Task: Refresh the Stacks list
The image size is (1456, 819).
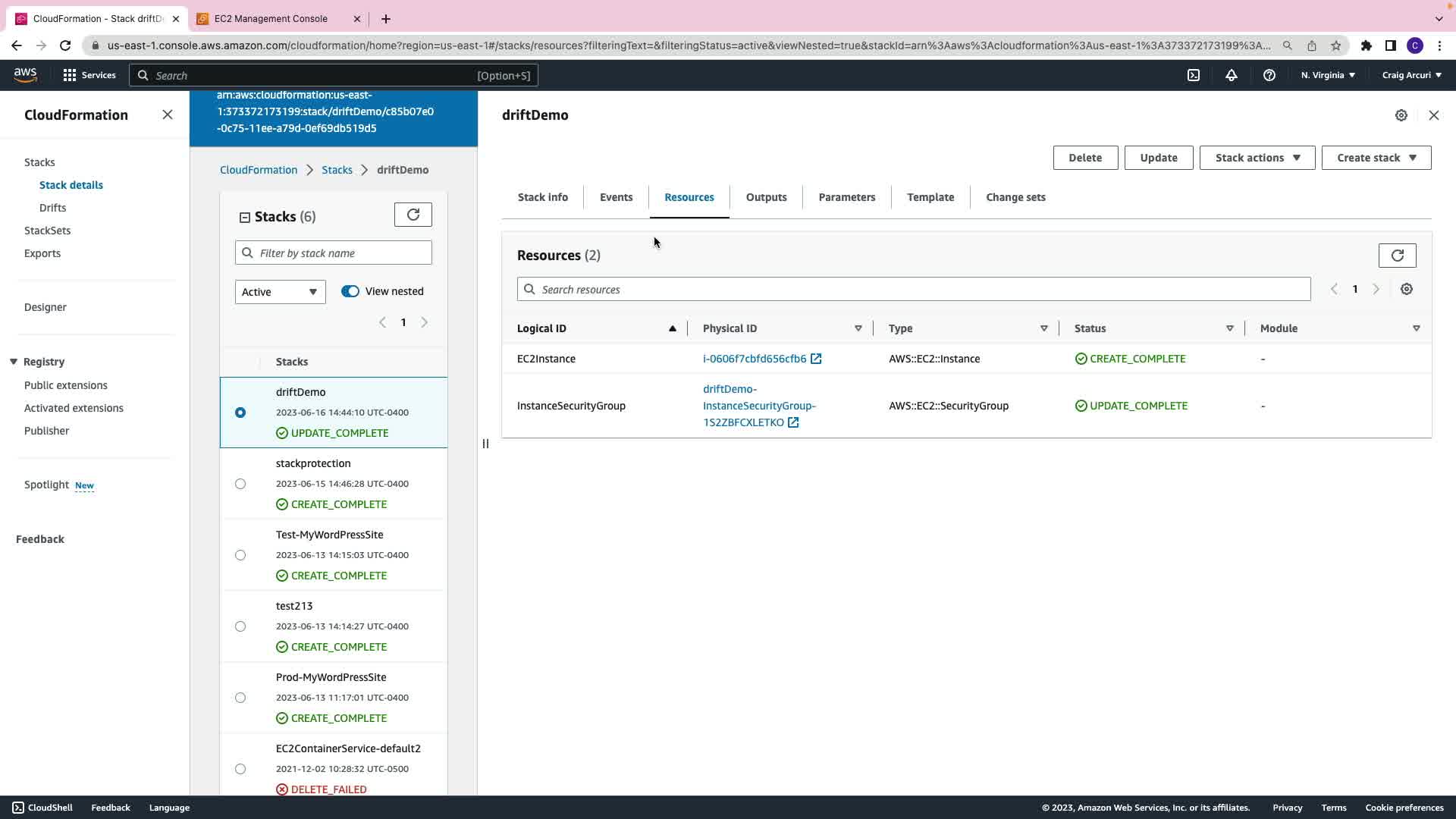Action: click(x=413, y=215)
